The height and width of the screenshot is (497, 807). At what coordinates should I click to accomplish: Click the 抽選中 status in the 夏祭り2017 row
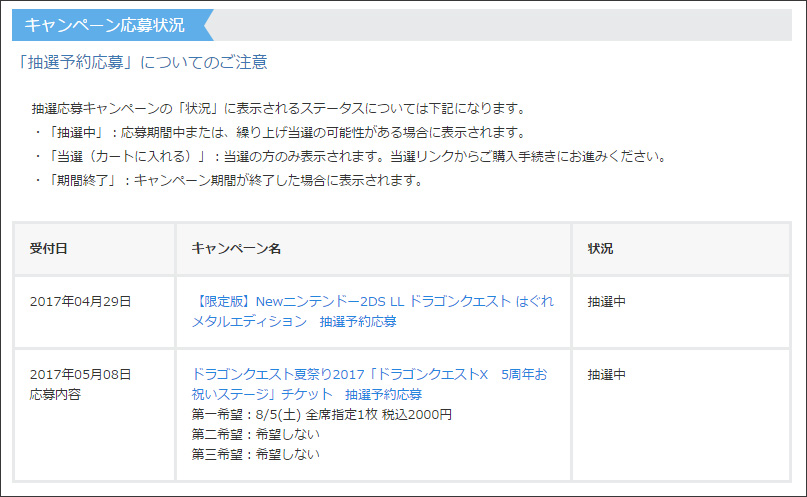(x=607, y=375)
